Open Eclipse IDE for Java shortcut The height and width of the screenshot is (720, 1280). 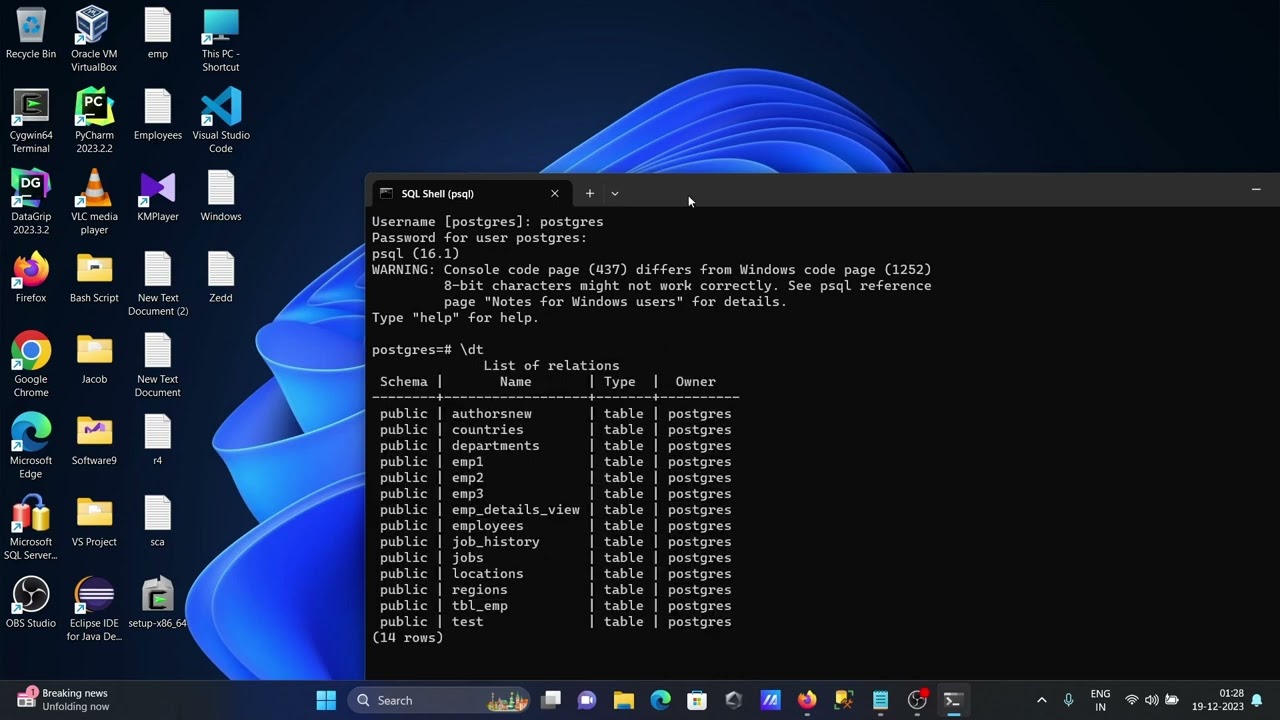(x=94, y=609)
